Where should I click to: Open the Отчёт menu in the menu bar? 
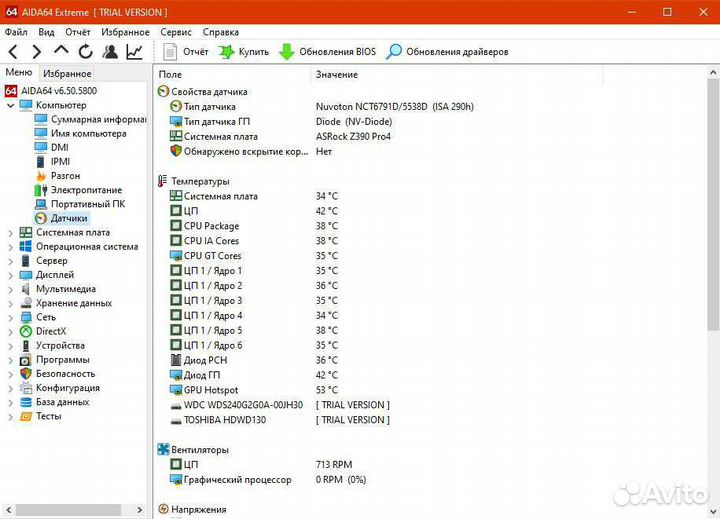pyautogui.click(x=78, y=32)
